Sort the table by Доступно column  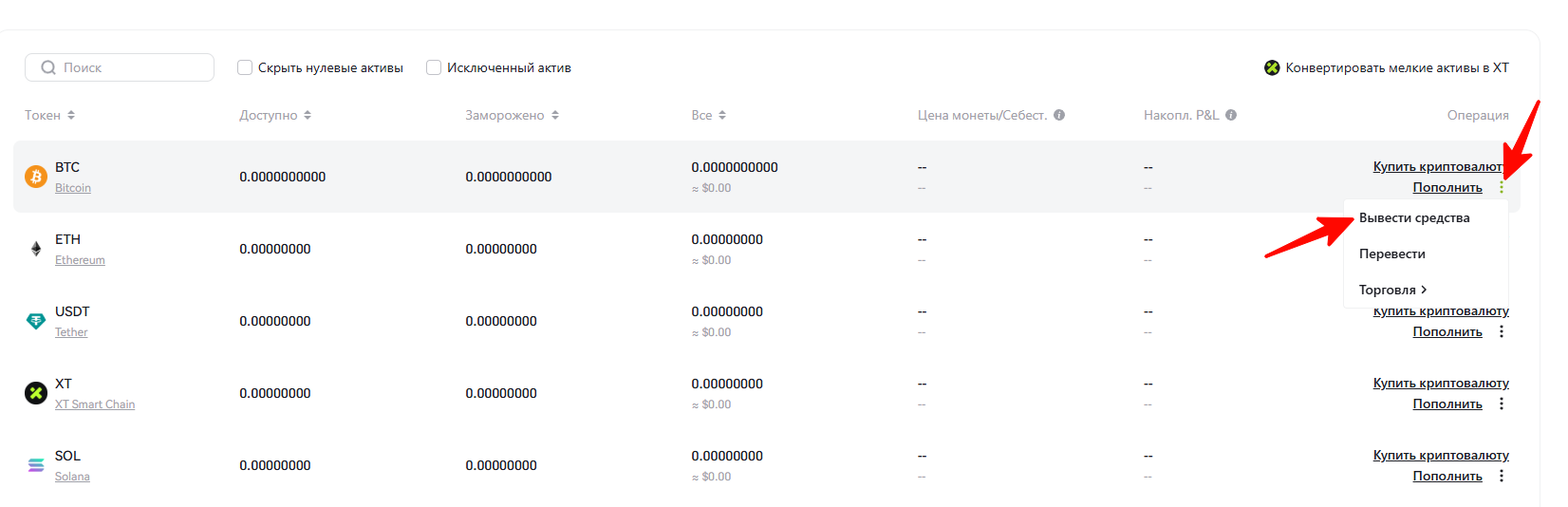tap(274, 115)
